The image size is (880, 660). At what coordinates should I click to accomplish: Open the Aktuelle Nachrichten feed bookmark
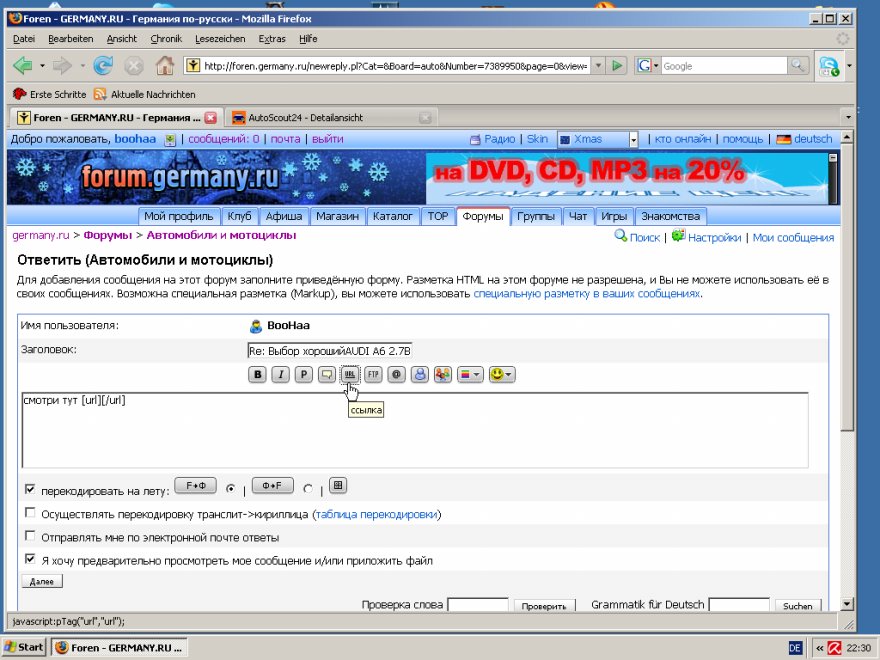pyautogui.click(x=145, y=94)
